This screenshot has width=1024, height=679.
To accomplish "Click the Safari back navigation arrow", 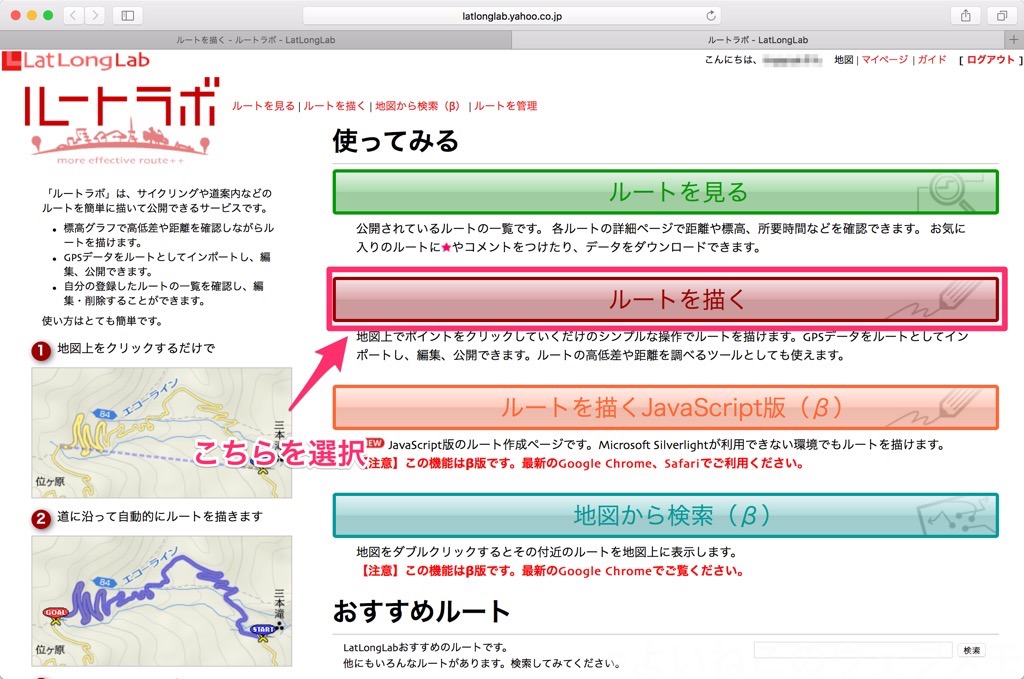I will point(74,16).
